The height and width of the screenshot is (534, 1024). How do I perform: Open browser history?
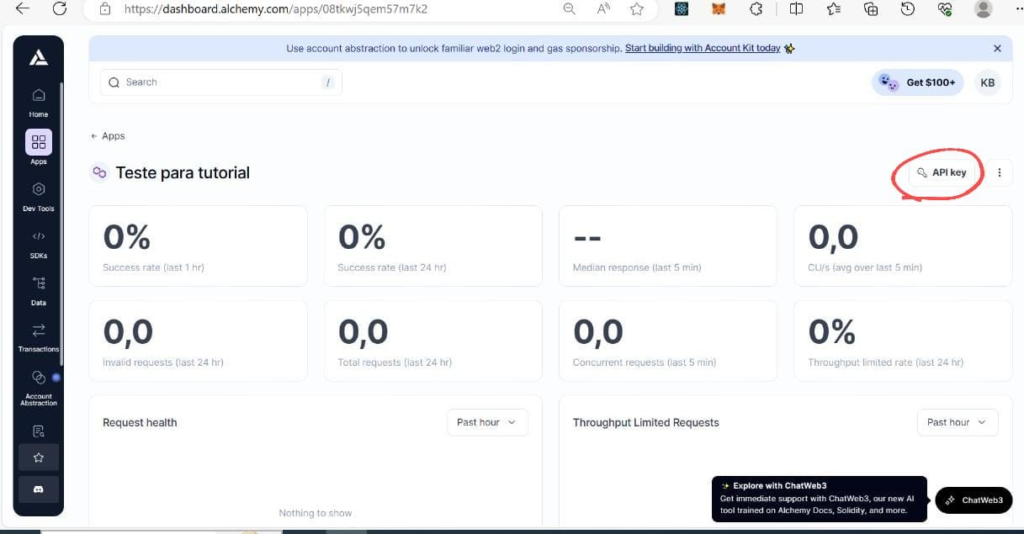click(908, 8)
